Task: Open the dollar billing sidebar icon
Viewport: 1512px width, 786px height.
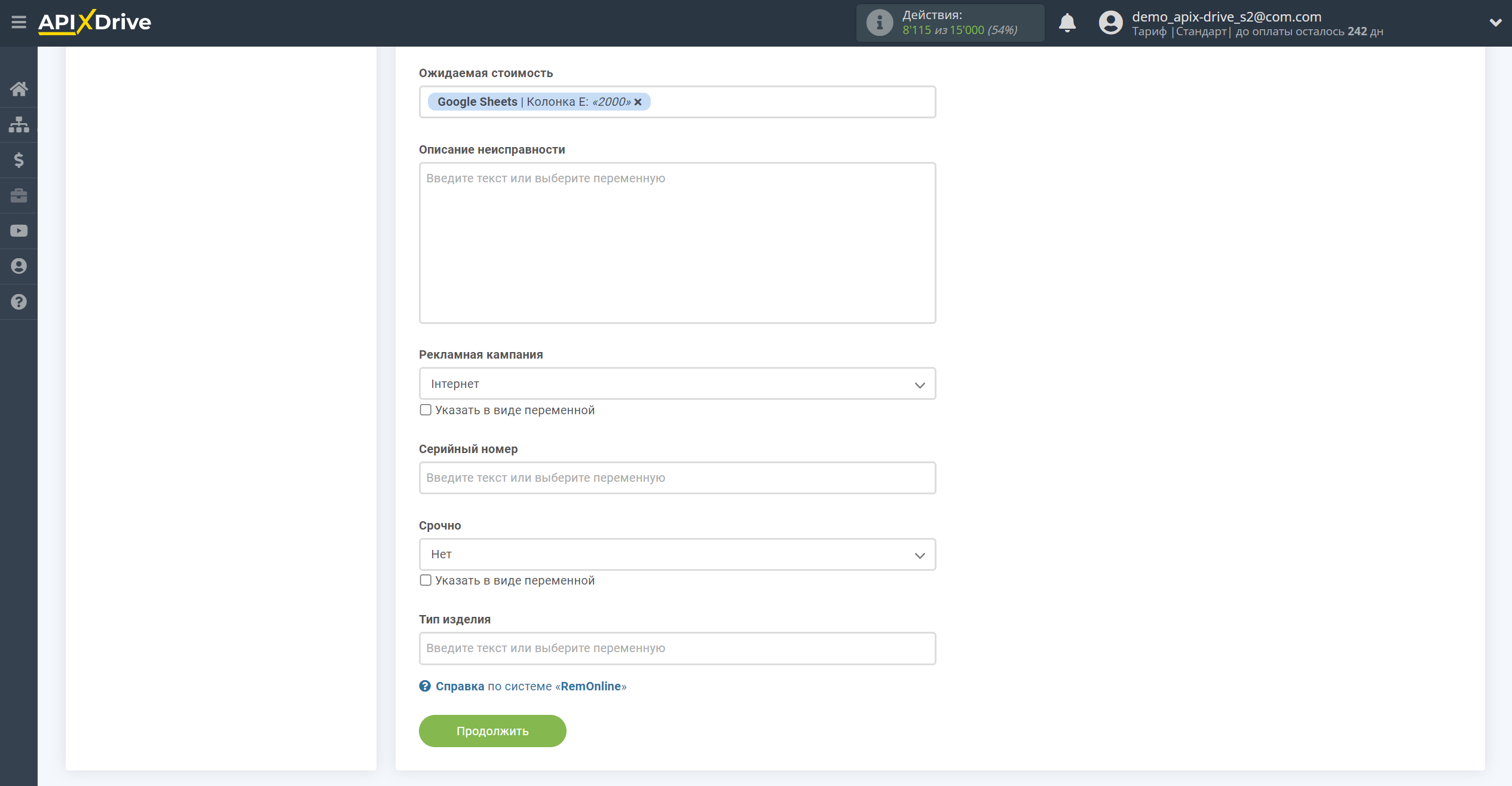Action: click(19, 160)
